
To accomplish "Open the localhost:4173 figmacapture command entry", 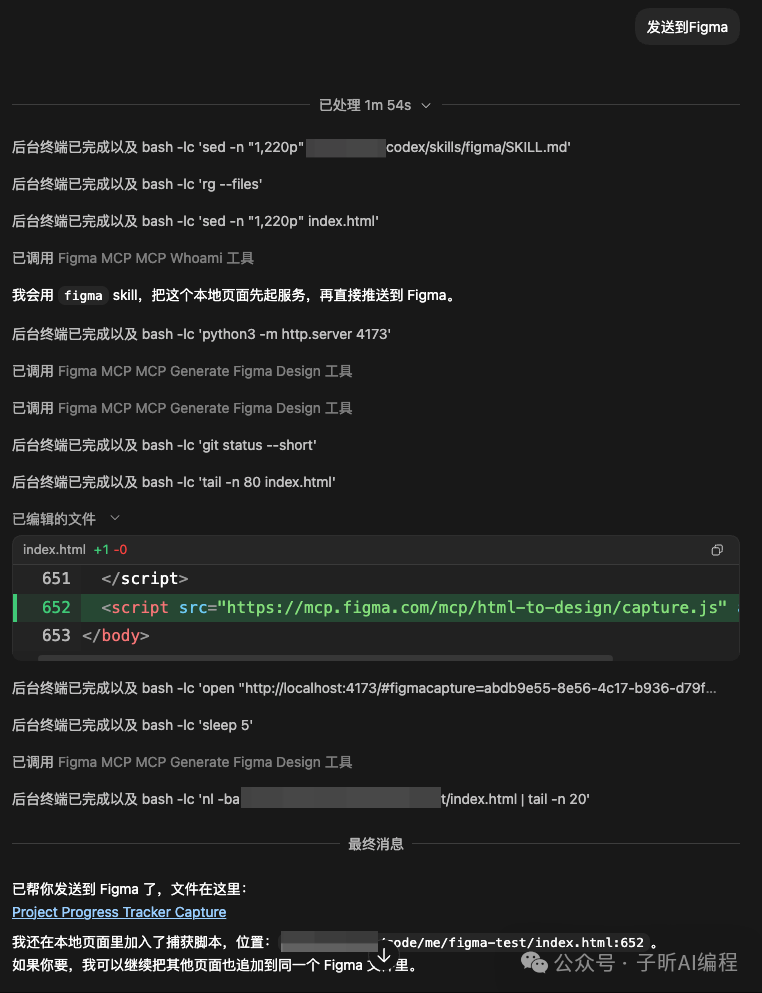I will (x=364, y=688).
